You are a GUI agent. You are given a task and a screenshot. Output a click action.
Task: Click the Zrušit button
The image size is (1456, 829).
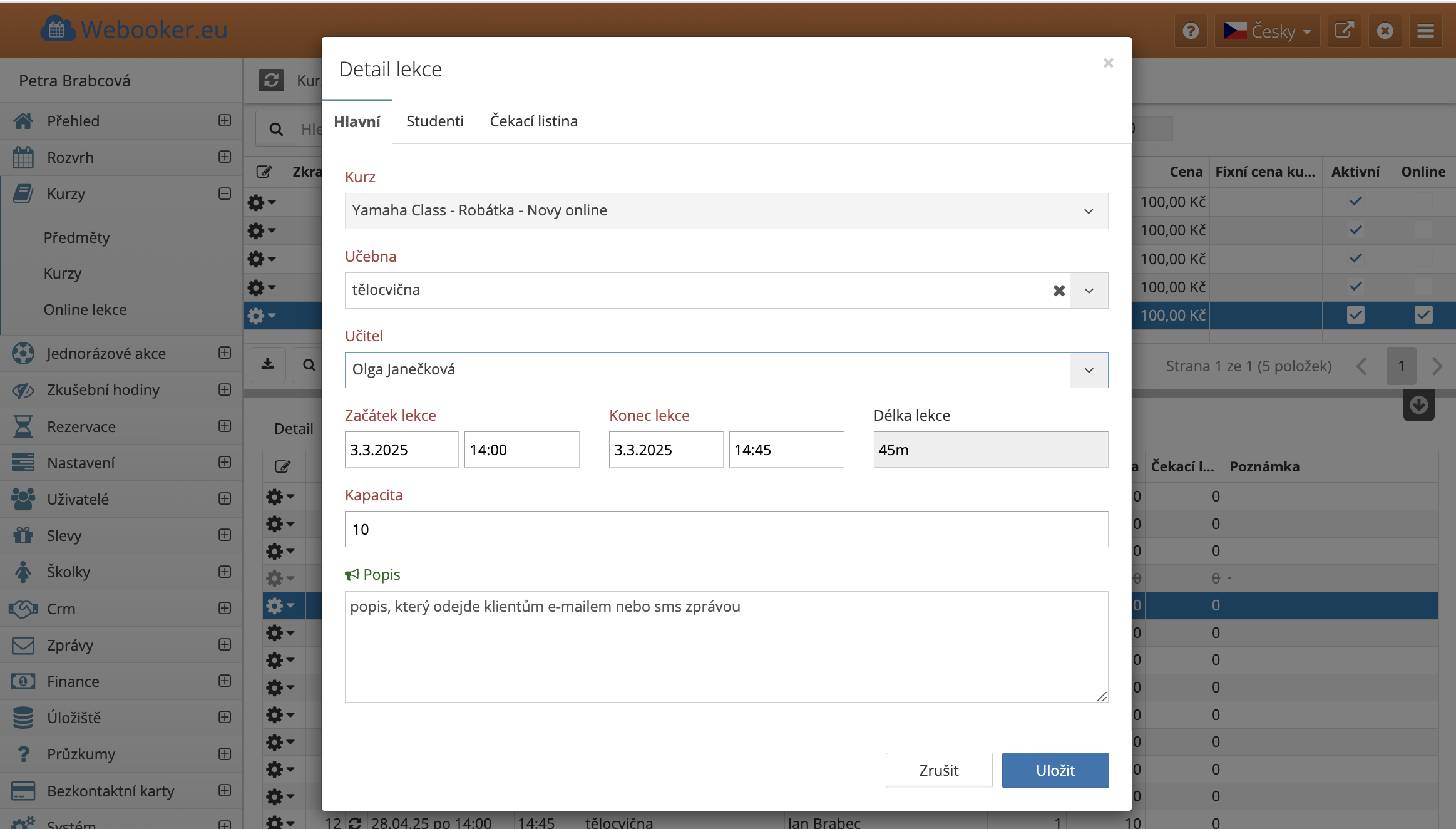click(938, 770)
